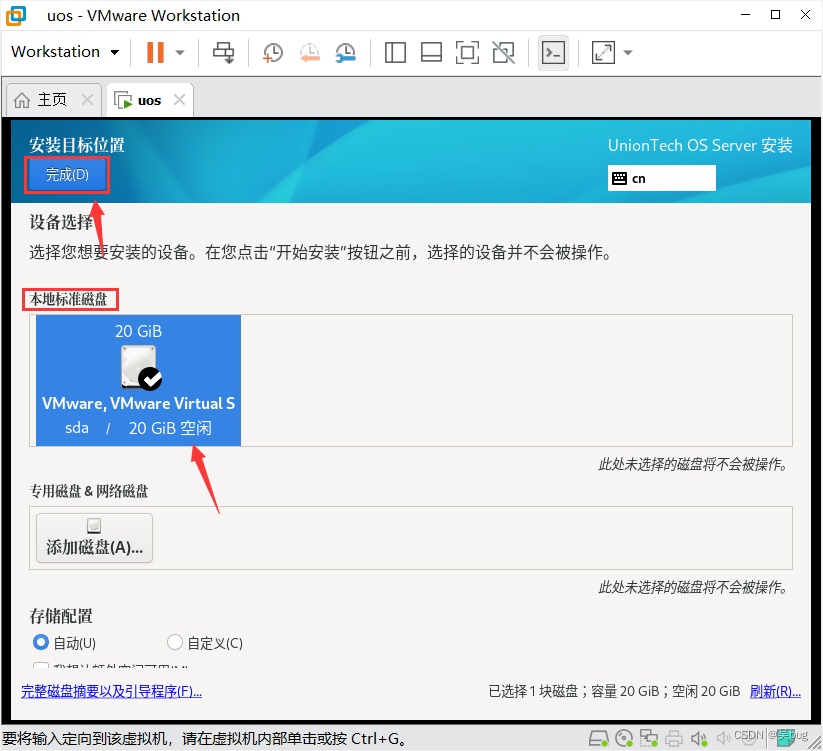
Task: Click the revert to snapshot icon
Action: pyautogui.click(x=310, y=52)
